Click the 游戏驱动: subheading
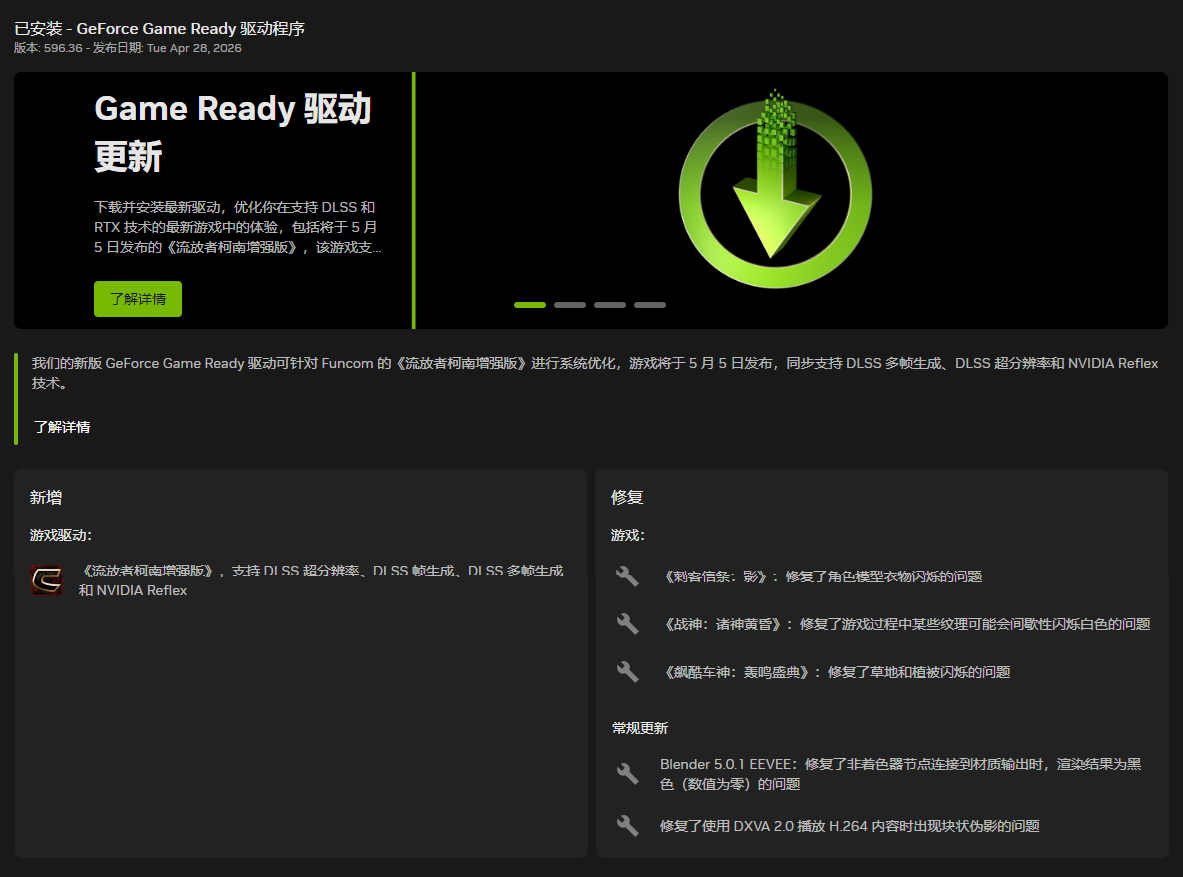The height and width of the screenshot is (877, 1183). [60, 535]
